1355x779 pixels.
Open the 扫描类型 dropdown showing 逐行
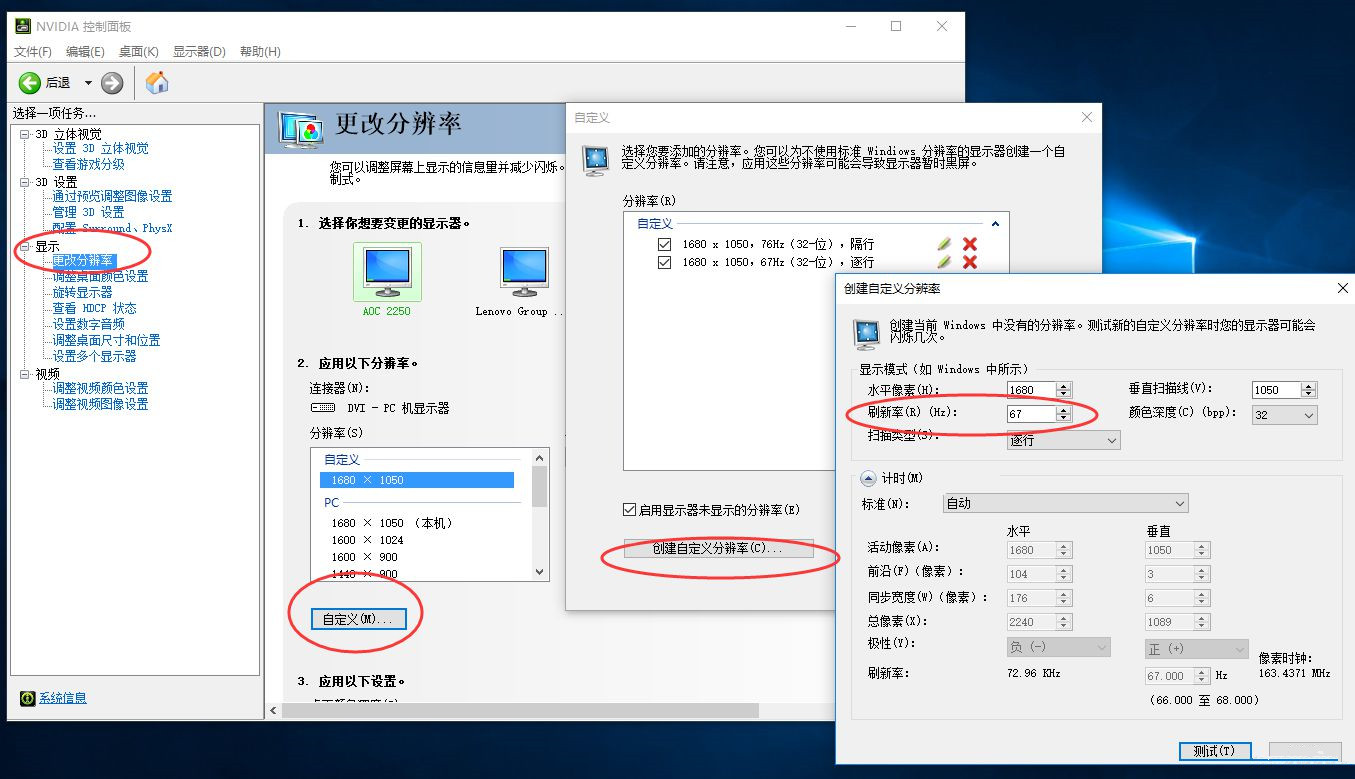(x=1063, y=440)
